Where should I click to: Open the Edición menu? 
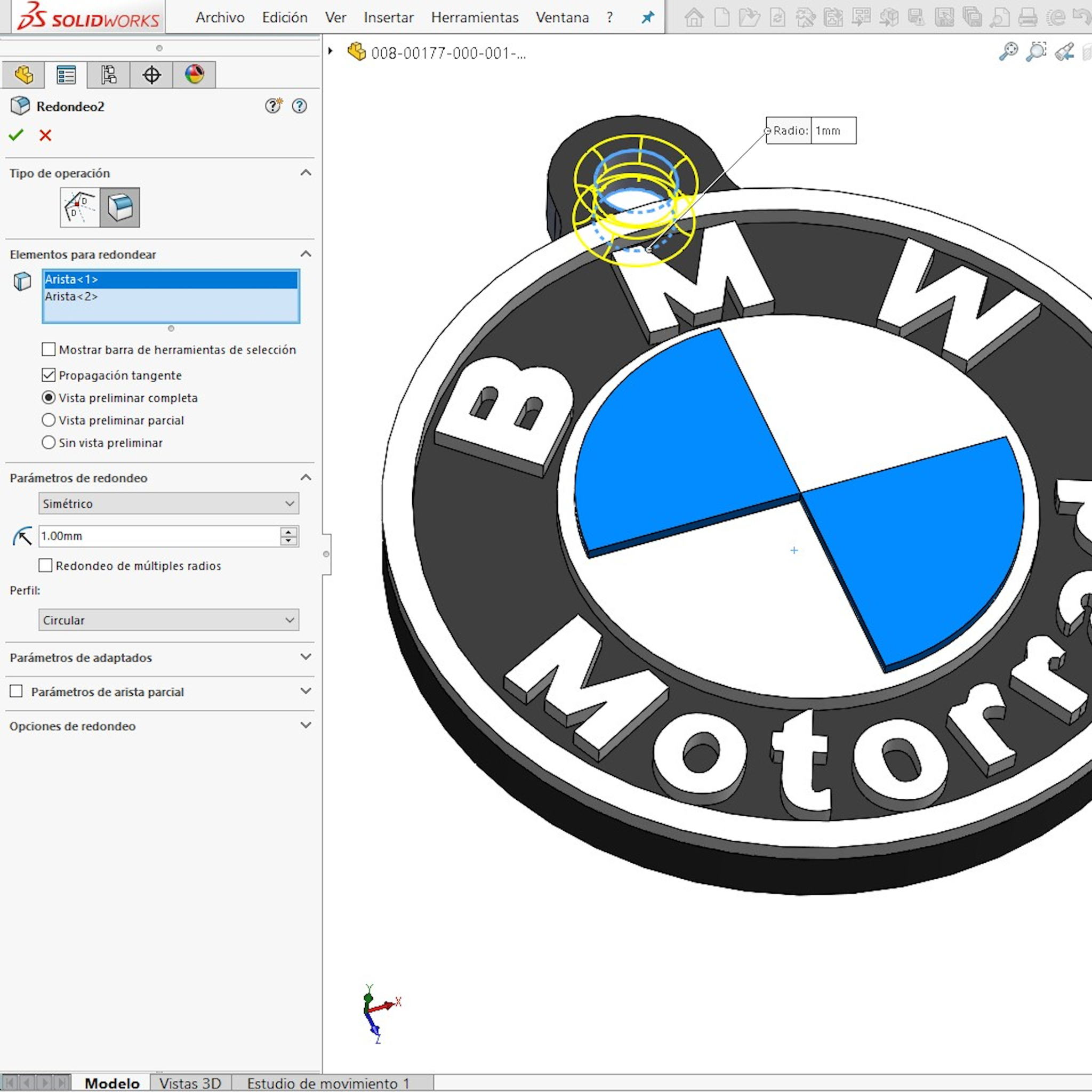[x=285, y=18]
